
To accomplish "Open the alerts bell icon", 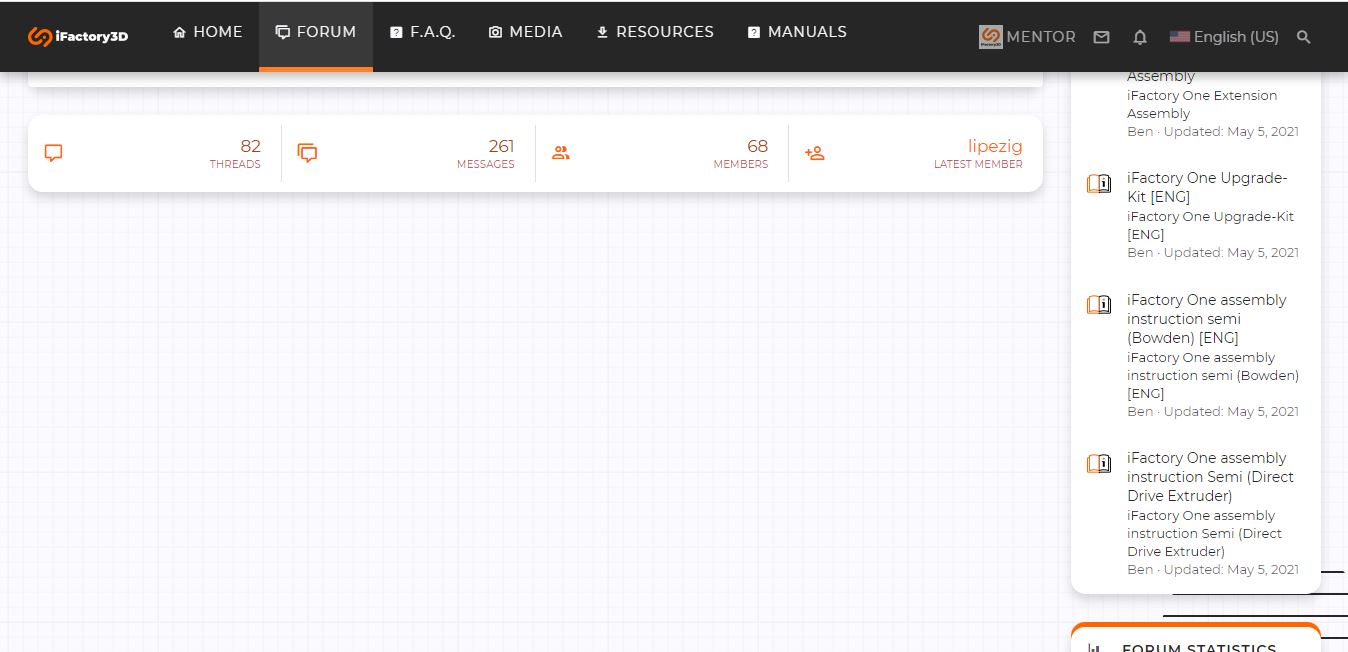I will (x=1139, y=37).
